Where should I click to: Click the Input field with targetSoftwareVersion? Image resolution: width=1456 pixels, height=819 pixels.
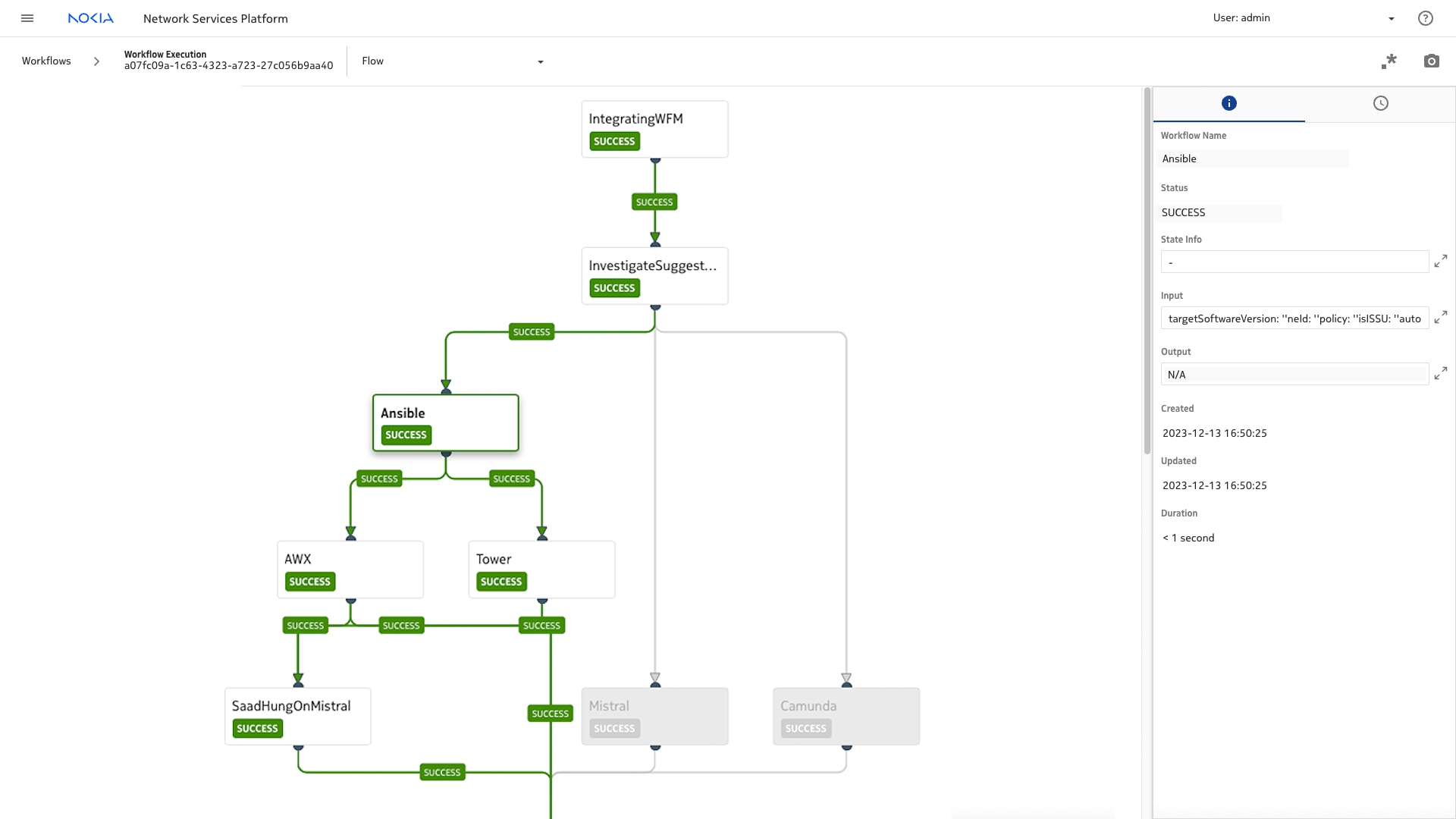1294,318
